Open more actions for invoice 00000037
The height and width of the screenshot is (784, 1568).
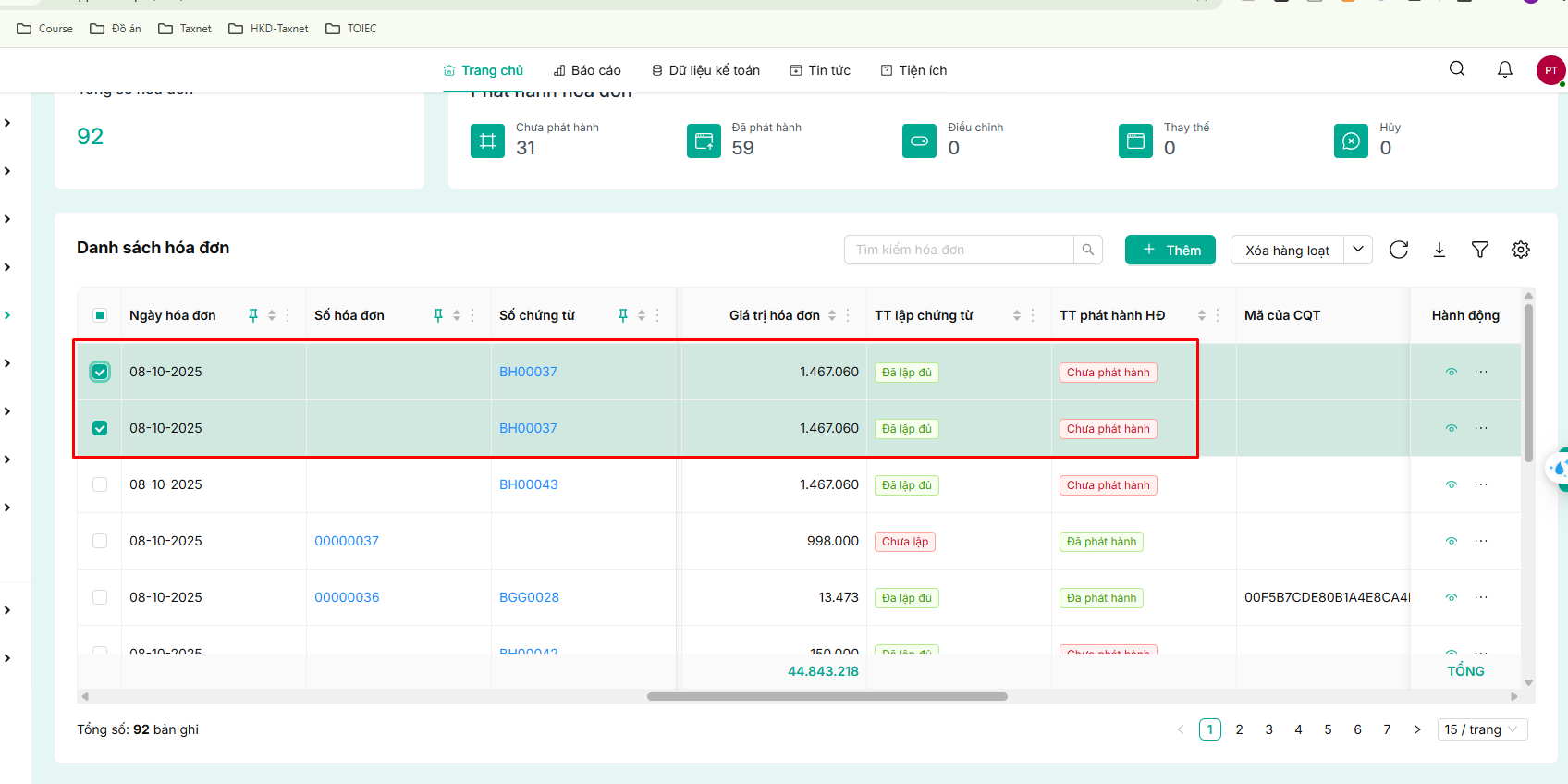[x=1481, y=541]
